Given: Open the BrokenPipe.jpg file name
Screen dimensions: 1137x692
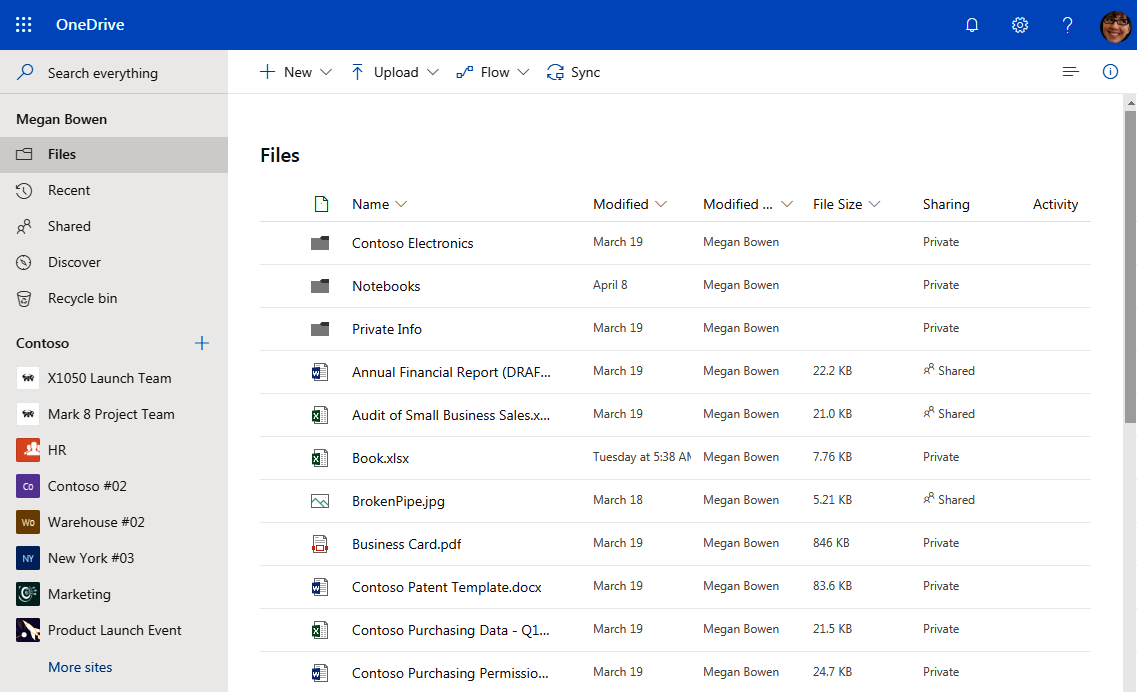Looking at the screenshot, I should 398,501.
